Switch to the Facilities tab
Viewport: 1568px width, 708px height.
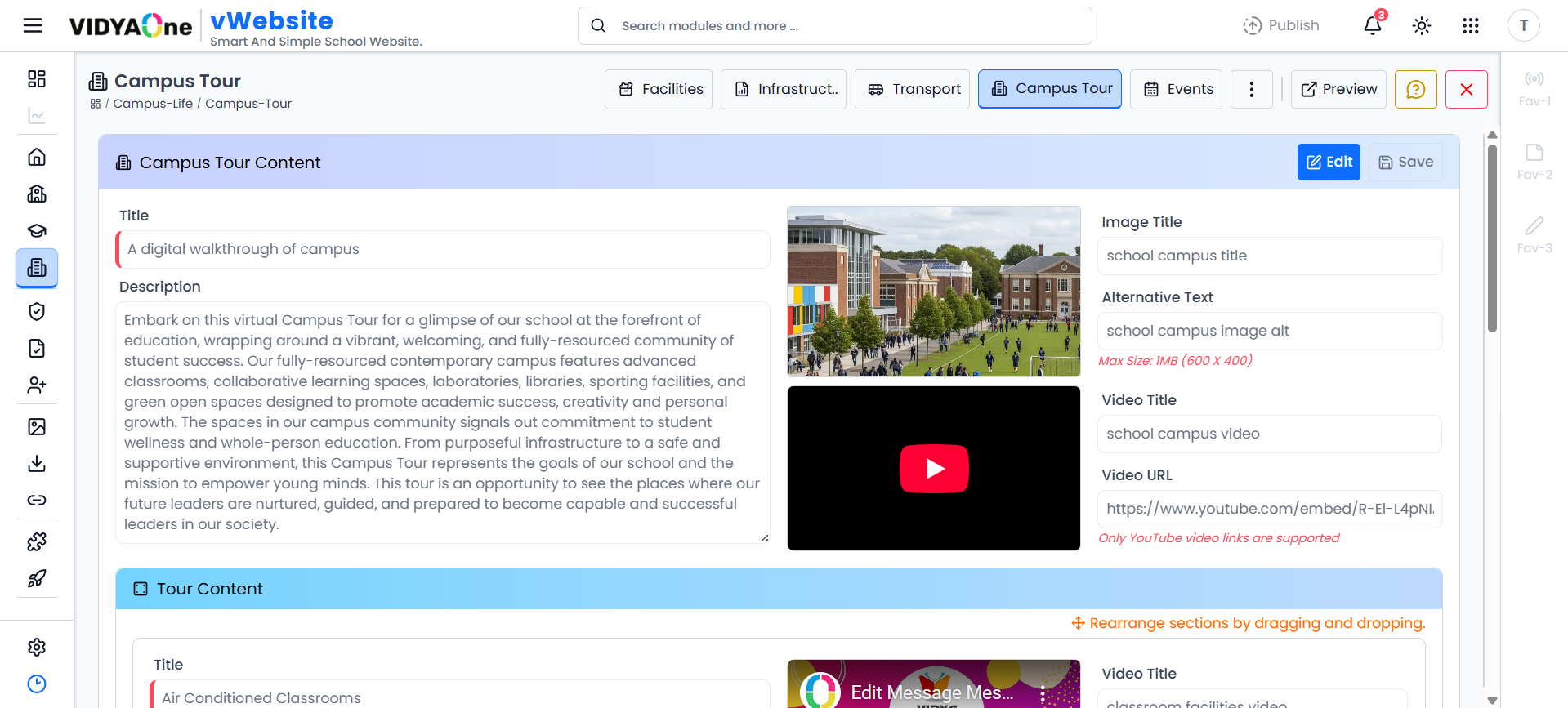[659, 89]
